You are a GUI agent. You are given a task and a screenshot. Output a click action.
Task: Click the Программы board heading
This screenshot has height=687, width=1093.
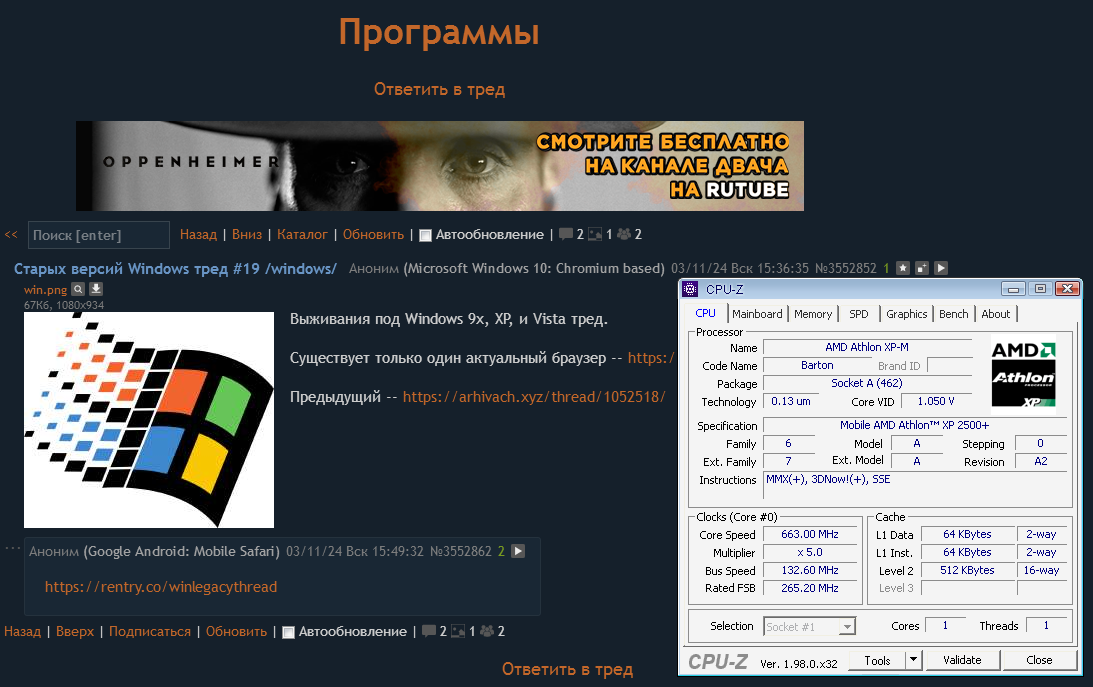point(439,33)
